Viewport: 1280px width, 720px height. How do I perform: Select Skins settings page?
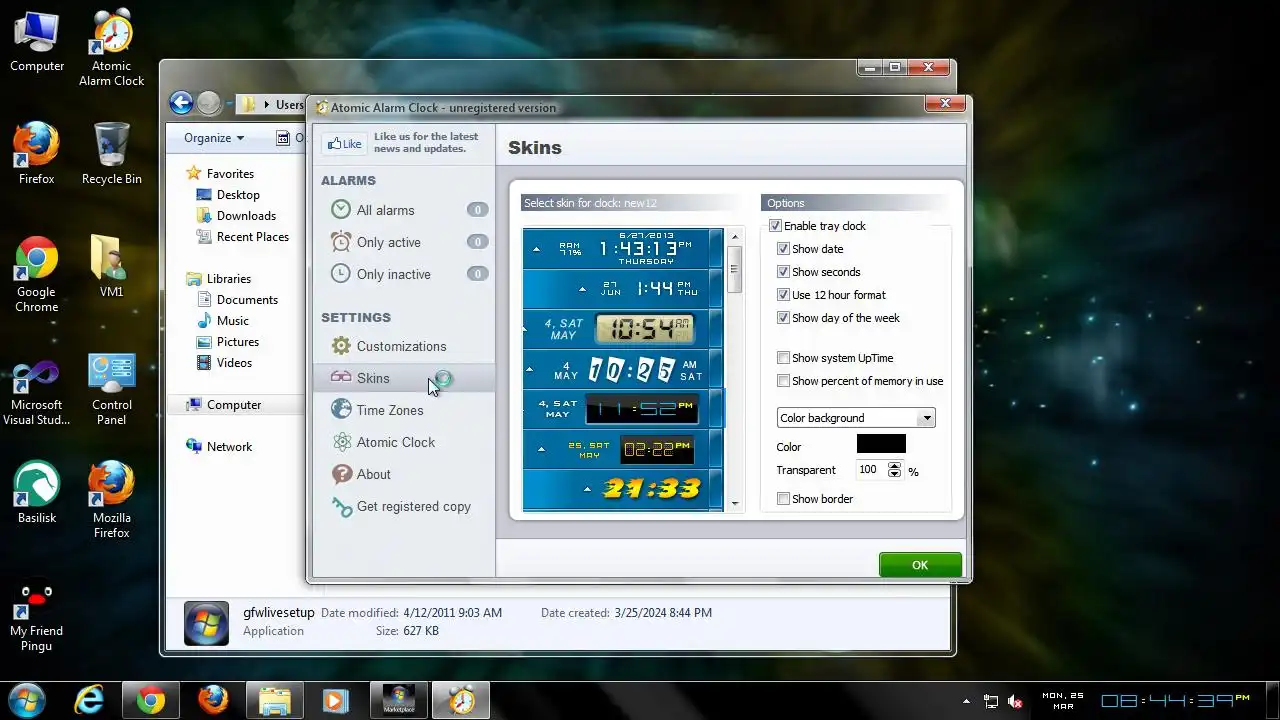[x=404, y=378]
